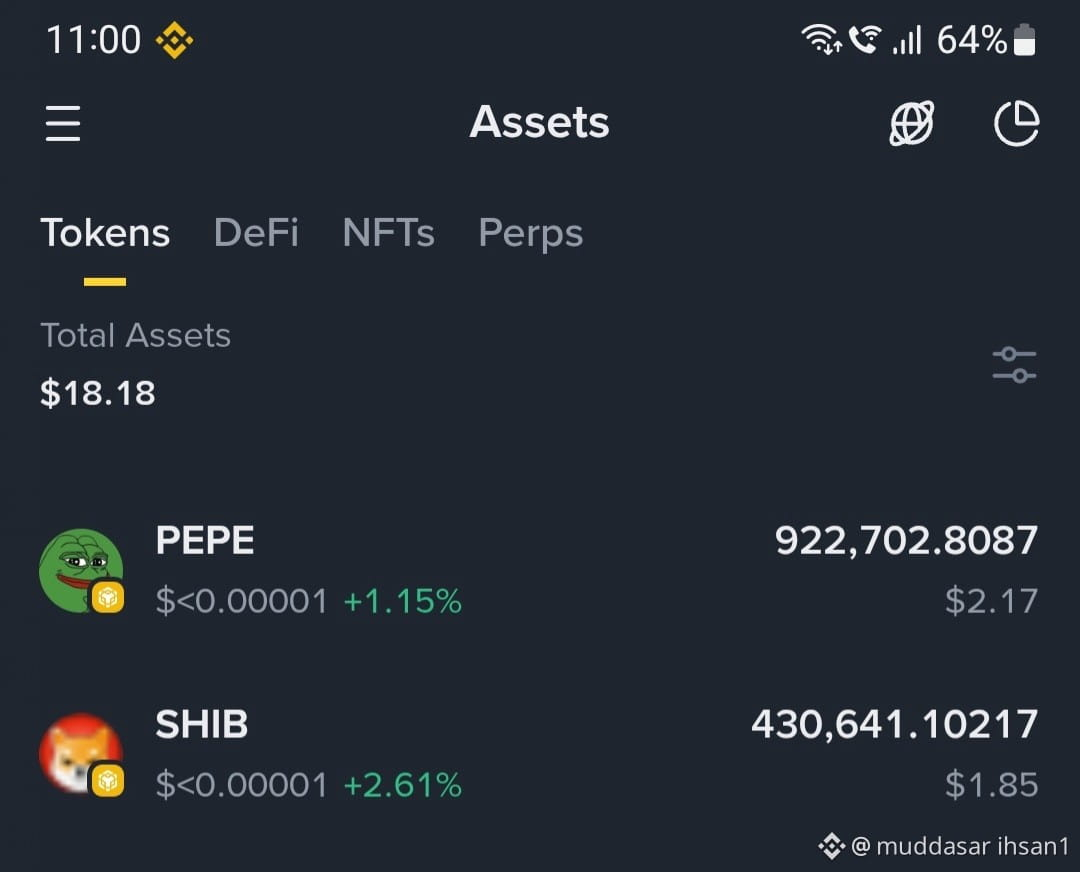1080x872 pixels.
Task: Open the asset filter sliders icon
Action: tap(1014, 364)
